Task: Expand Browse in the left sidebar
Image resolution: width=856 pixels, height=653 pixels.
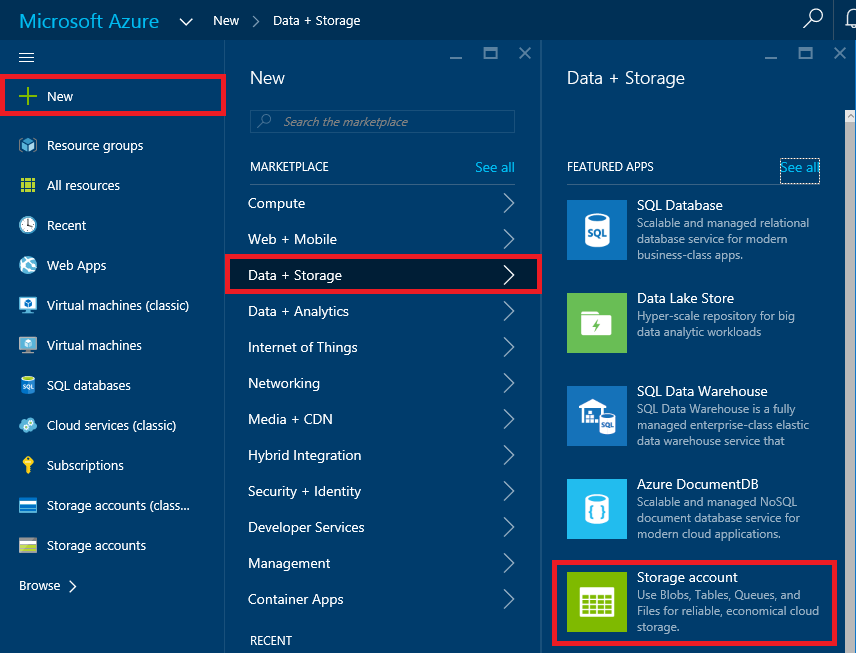Action: (x=48, y=586)
